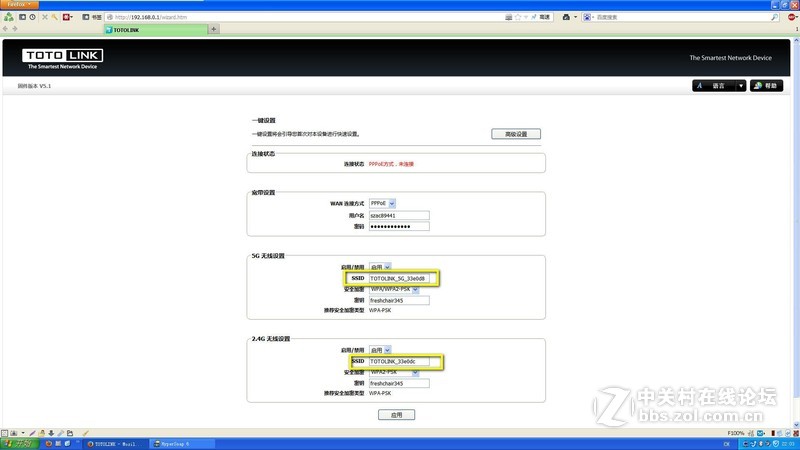Open the WAN connection type PPPoE dropdown
The width and height of the screenshot is (800, 450).
tap(382, 203)
